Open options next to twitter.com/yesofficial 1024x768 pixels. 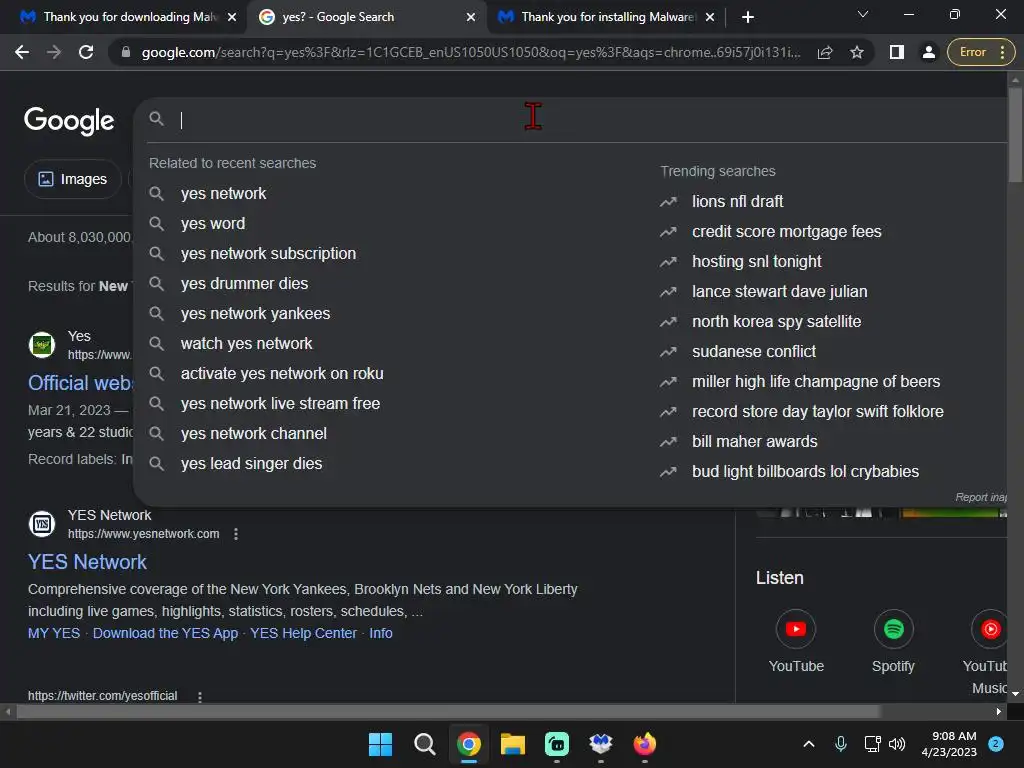point(200,696)
